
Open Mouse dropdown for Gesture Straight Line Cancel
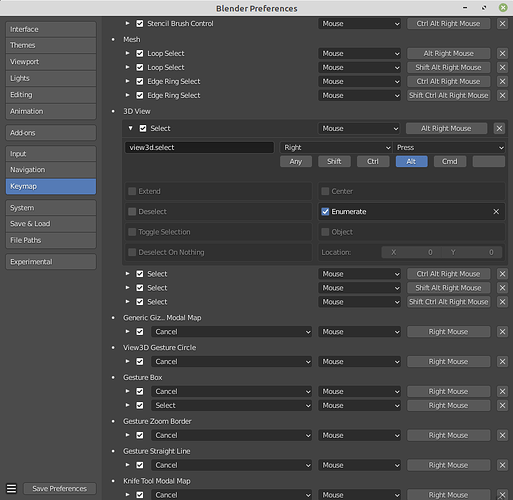tap(359, 465)
